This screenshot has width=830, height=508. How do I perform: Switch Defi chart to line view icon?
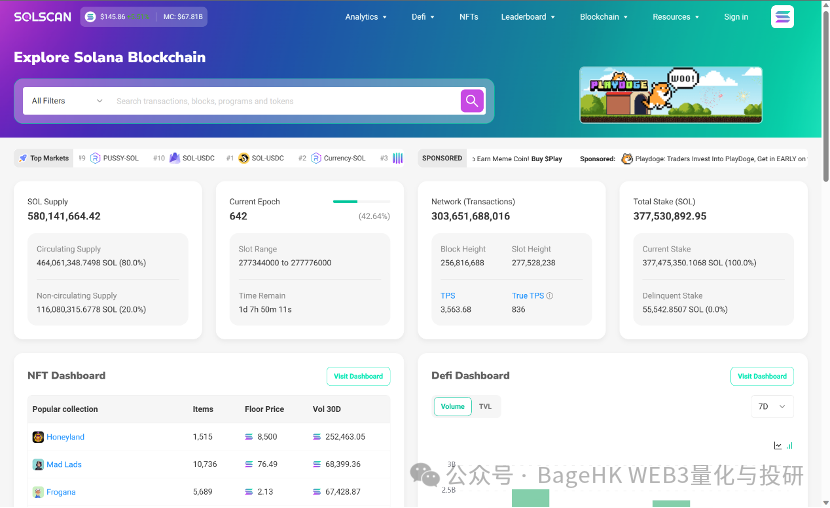[778, 446]
